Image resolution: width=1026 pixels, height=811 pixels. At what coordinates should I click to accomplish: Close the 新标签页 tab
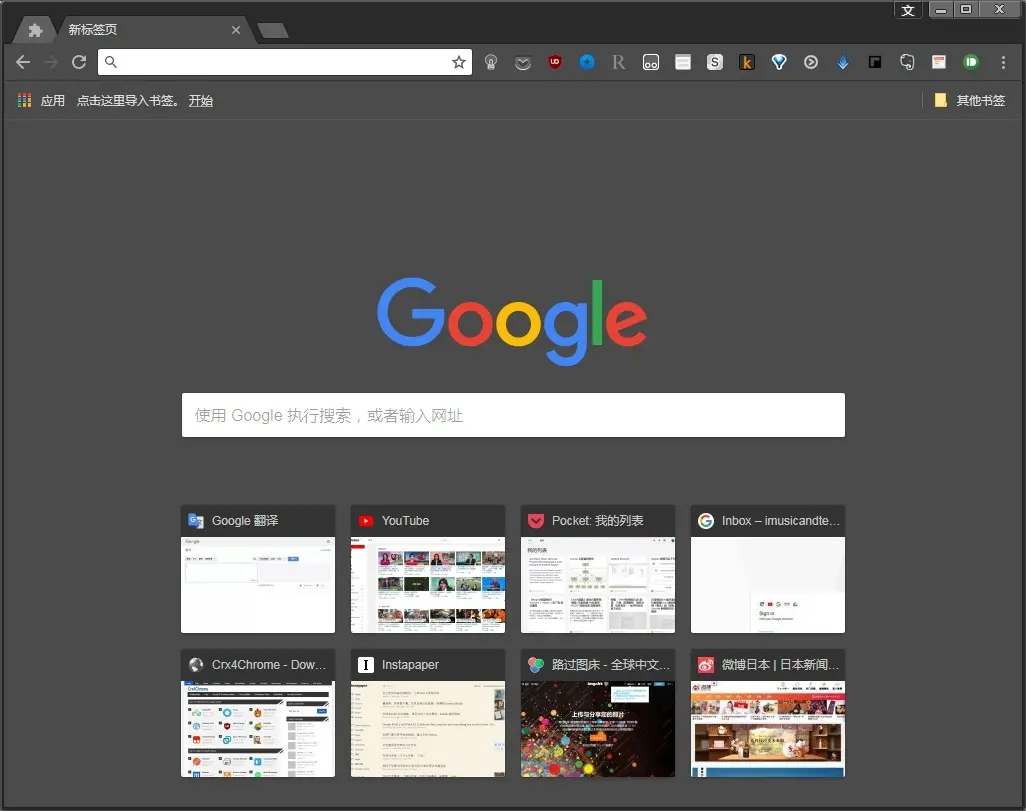click(236, 30)
